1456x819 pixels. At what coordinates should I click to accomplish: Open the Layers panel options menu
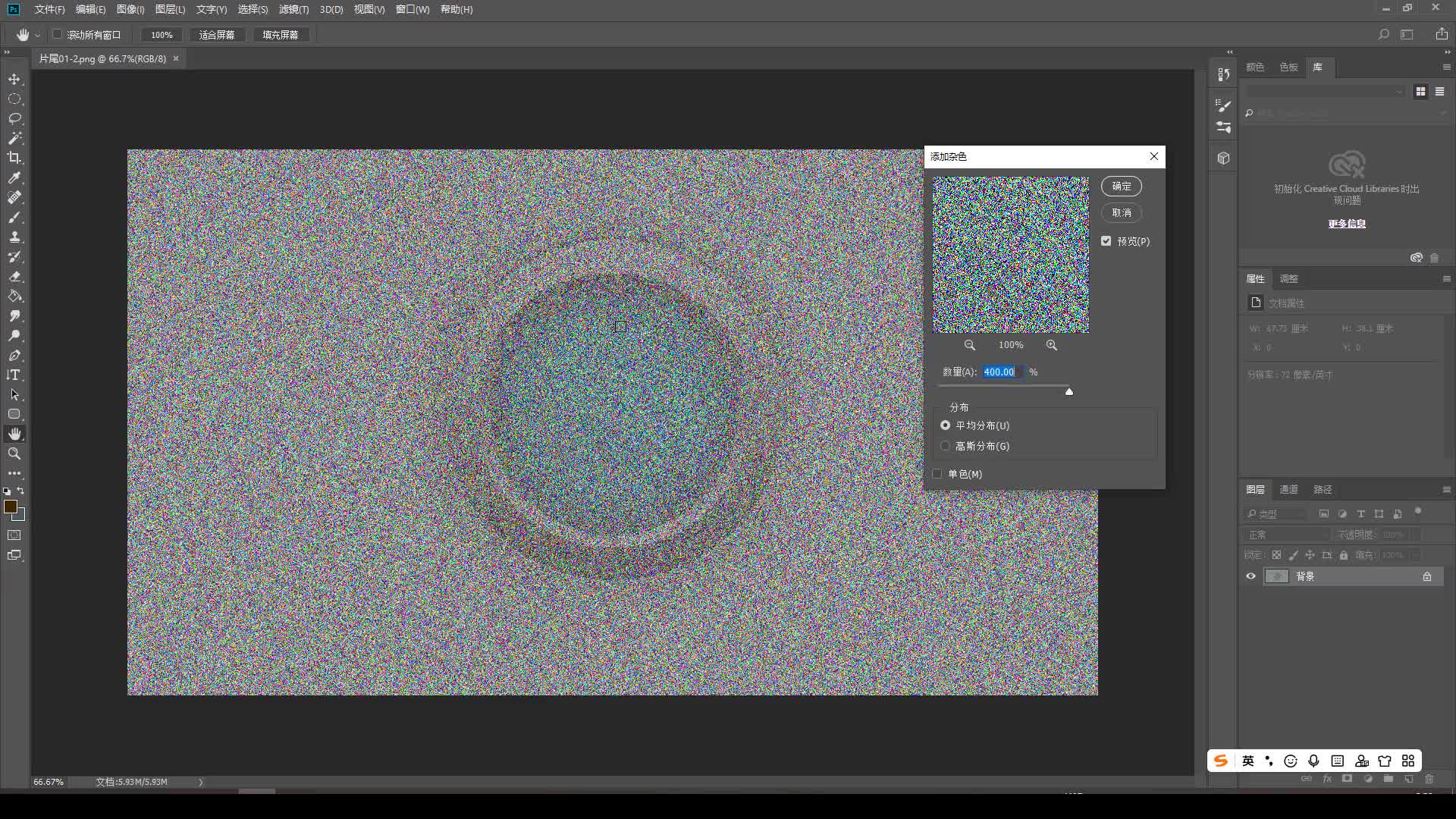1446,490
